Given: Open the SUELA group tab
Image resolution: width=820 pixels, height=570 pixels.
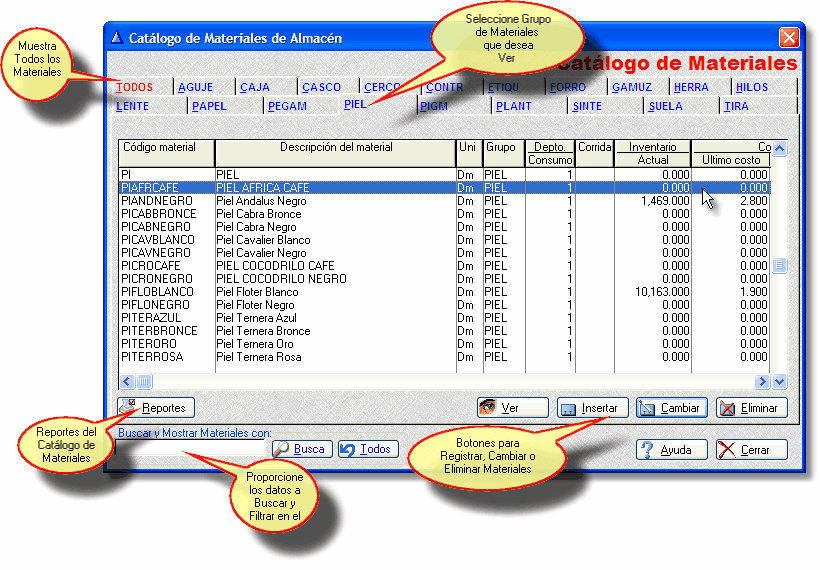Looking at the screenshot, I should point(665,106).
